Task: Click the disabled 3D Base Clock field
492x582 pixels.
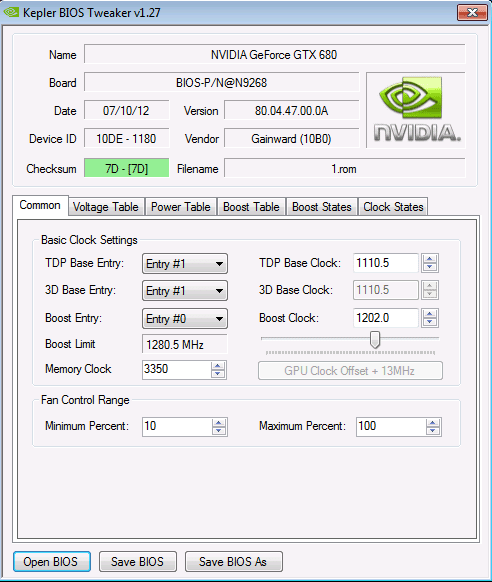Action: (386, 290)
